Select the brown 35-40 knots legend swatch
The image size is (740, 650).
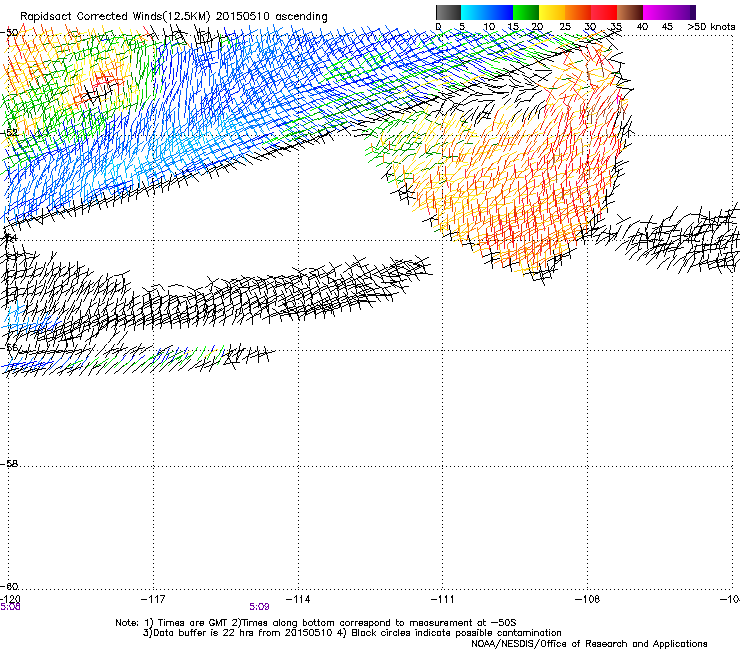coord(630,12)
